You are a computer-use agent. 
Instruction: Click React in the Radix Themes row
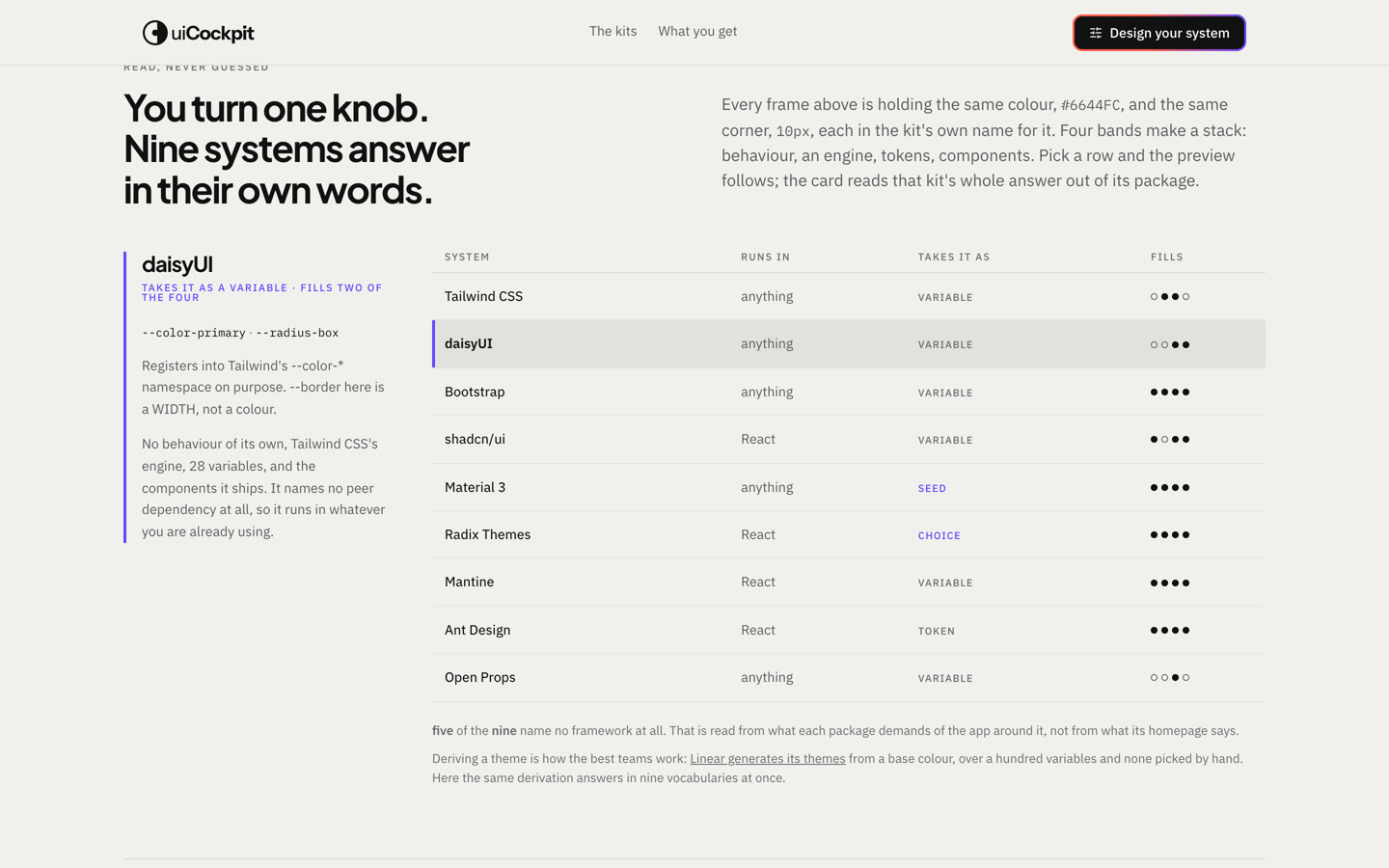[758, 534]
